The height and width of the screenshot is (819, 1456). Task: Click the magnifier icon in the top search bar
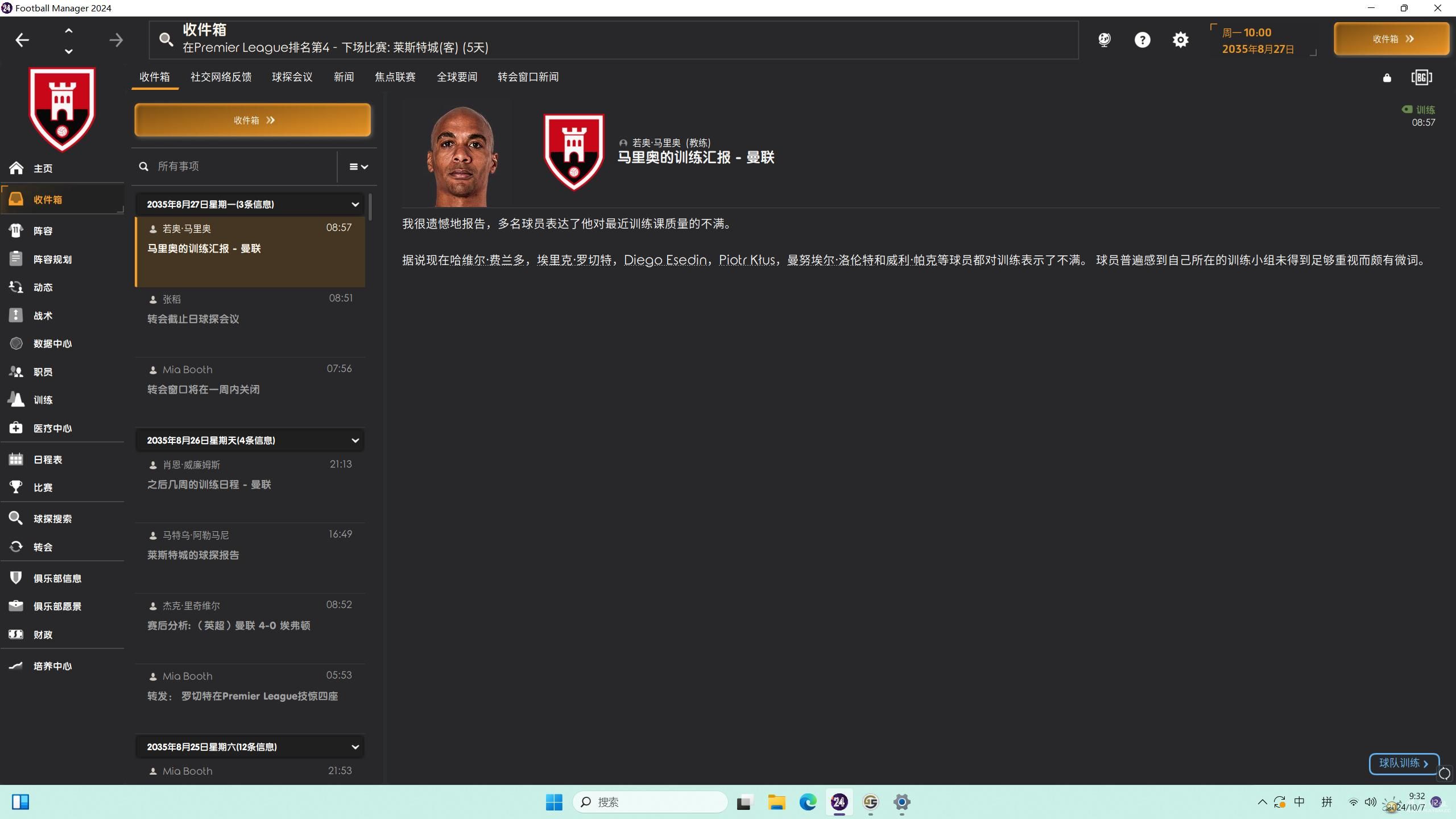166,39
